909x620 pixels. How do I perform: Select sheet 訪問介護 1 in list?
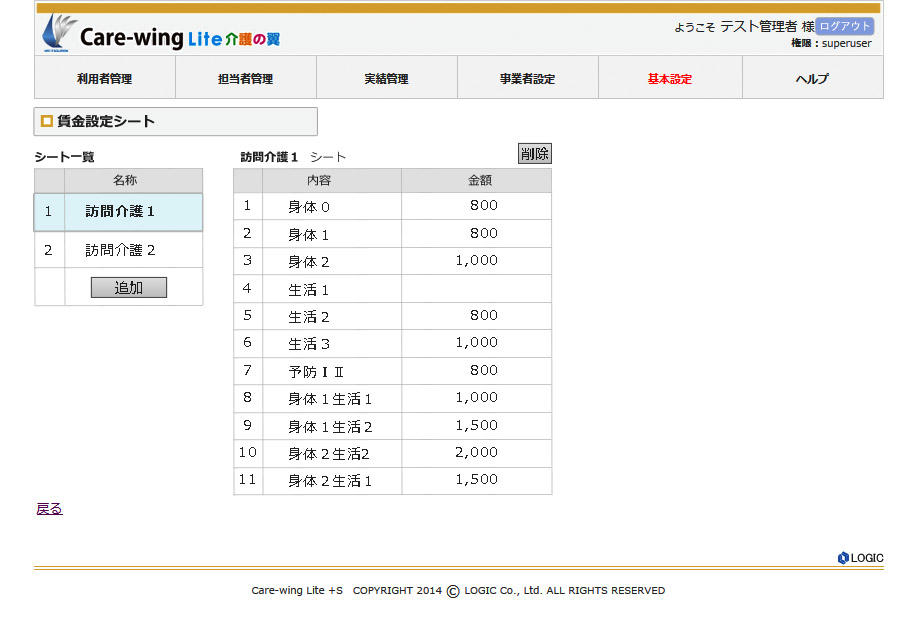[120, 212]
